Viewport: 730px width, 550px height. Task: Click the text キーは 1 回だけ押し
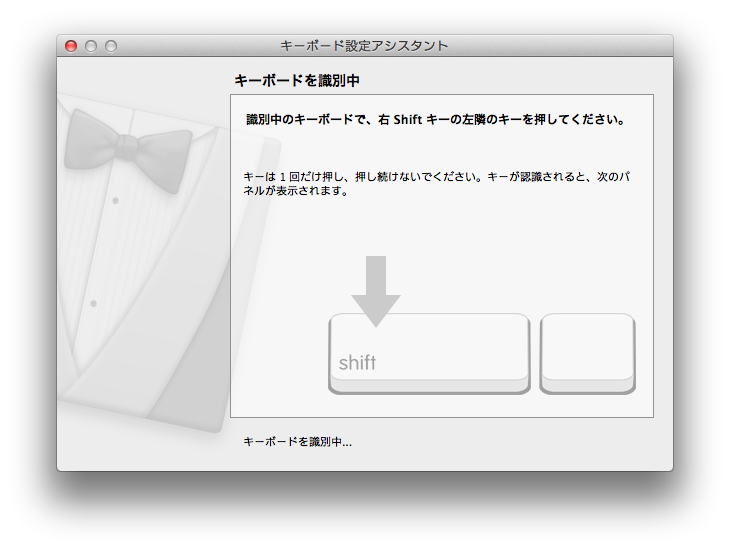coord(295,177)
